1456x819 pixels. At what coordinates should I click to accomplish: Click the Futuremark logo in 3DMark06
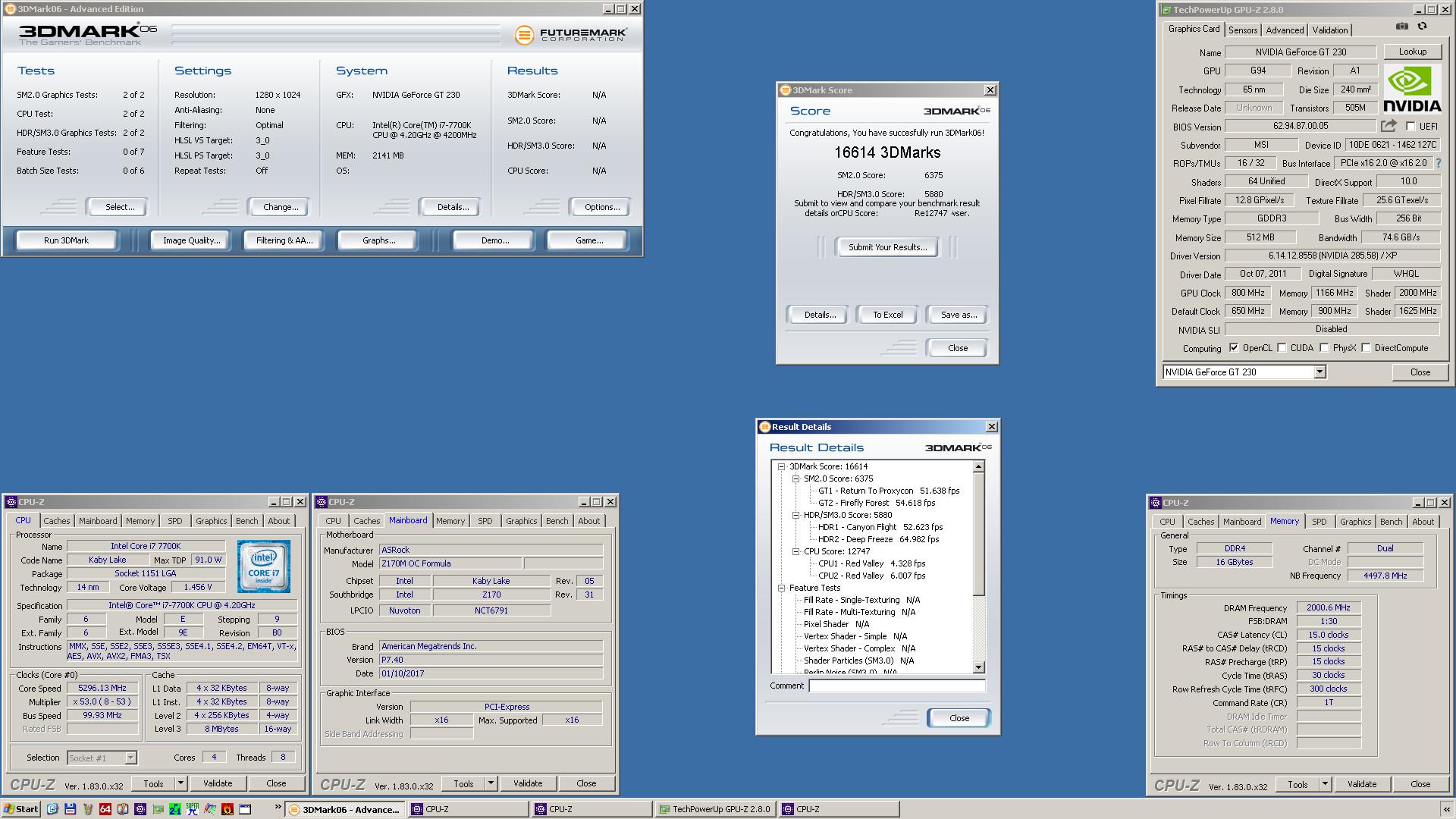click(x=570, y=35)
